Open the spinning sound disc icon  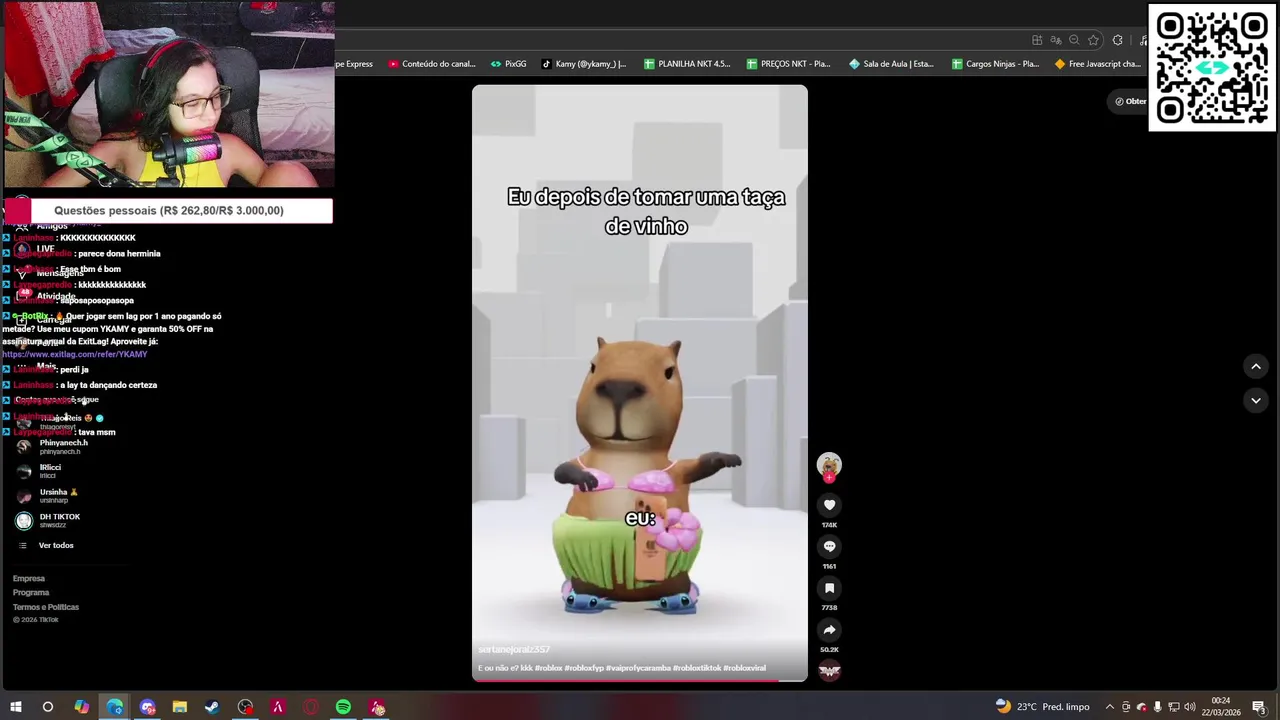pos(829,670)
